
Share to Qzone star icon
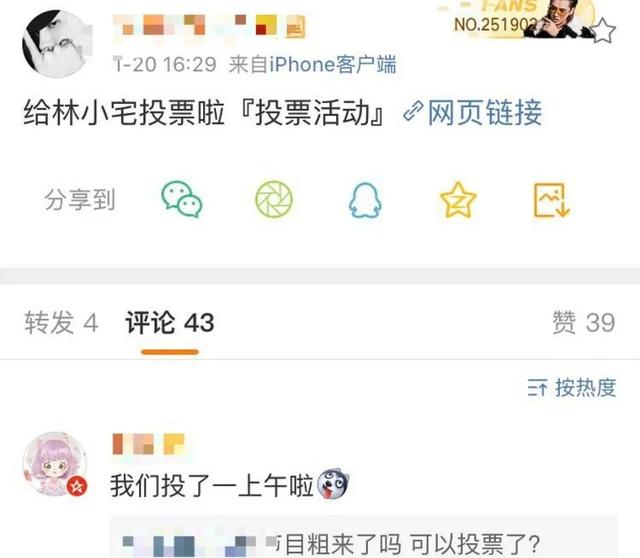coord(458,200)
